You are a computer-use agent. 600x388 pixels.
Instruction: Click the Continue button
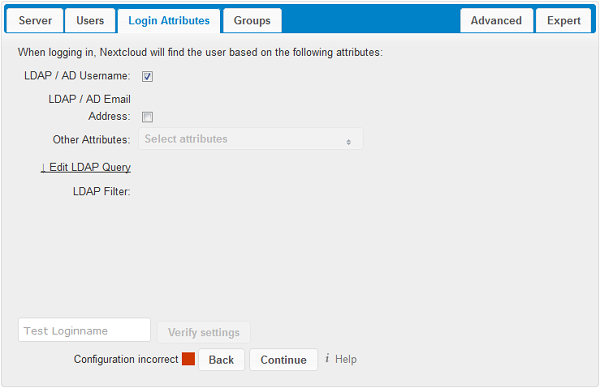pos(284,360)
